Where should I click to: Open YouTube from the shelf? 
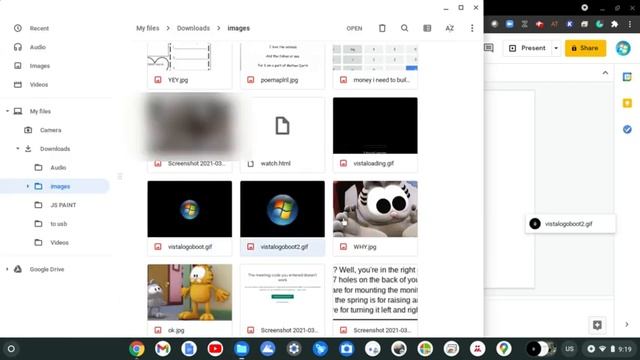[215, 349]
